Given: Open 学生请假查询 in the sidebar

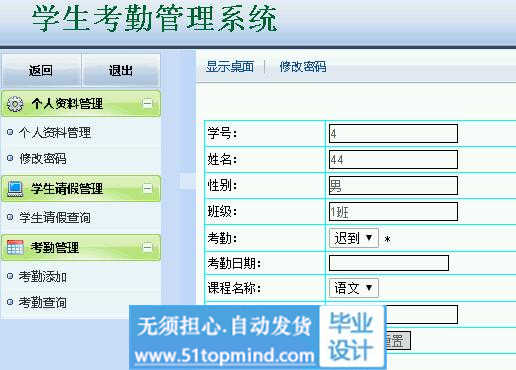Looking at the screenshot, I should pyautogui.click(x=55, y=218).
